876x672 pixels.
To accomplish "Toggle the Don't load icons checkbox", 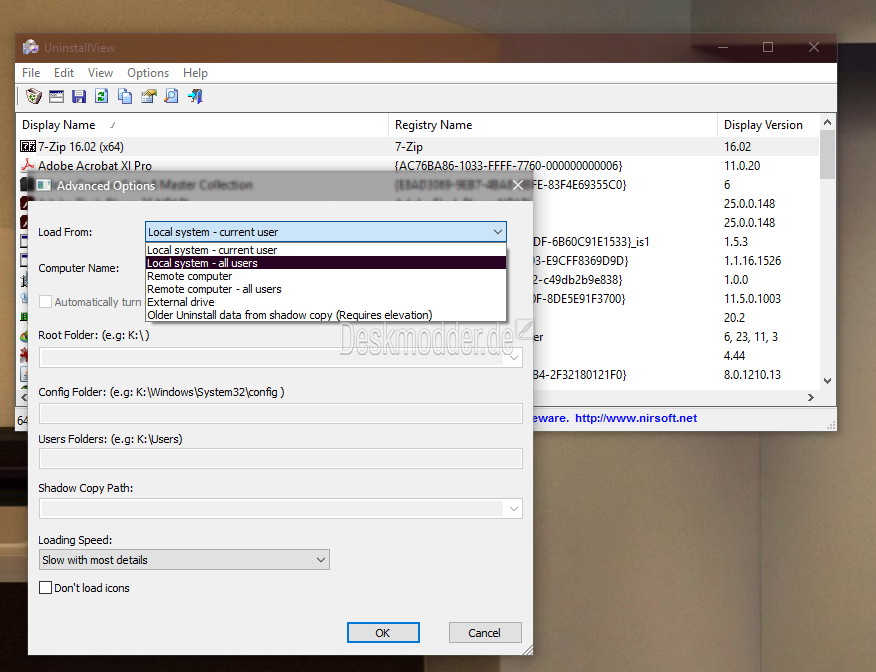I will 45,588.
